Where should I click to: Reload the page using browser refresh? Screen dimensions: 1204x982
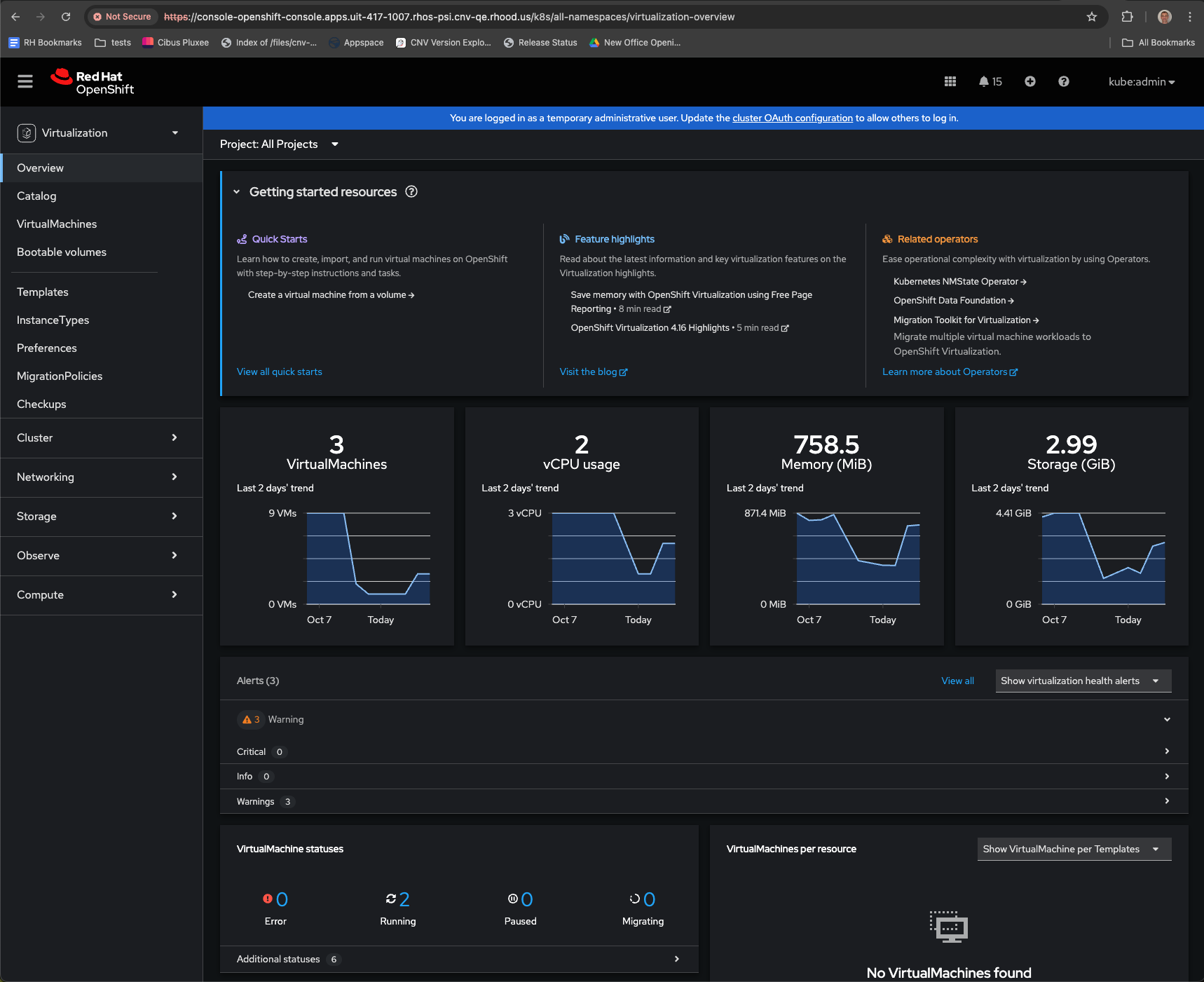[x=66, y=17]
